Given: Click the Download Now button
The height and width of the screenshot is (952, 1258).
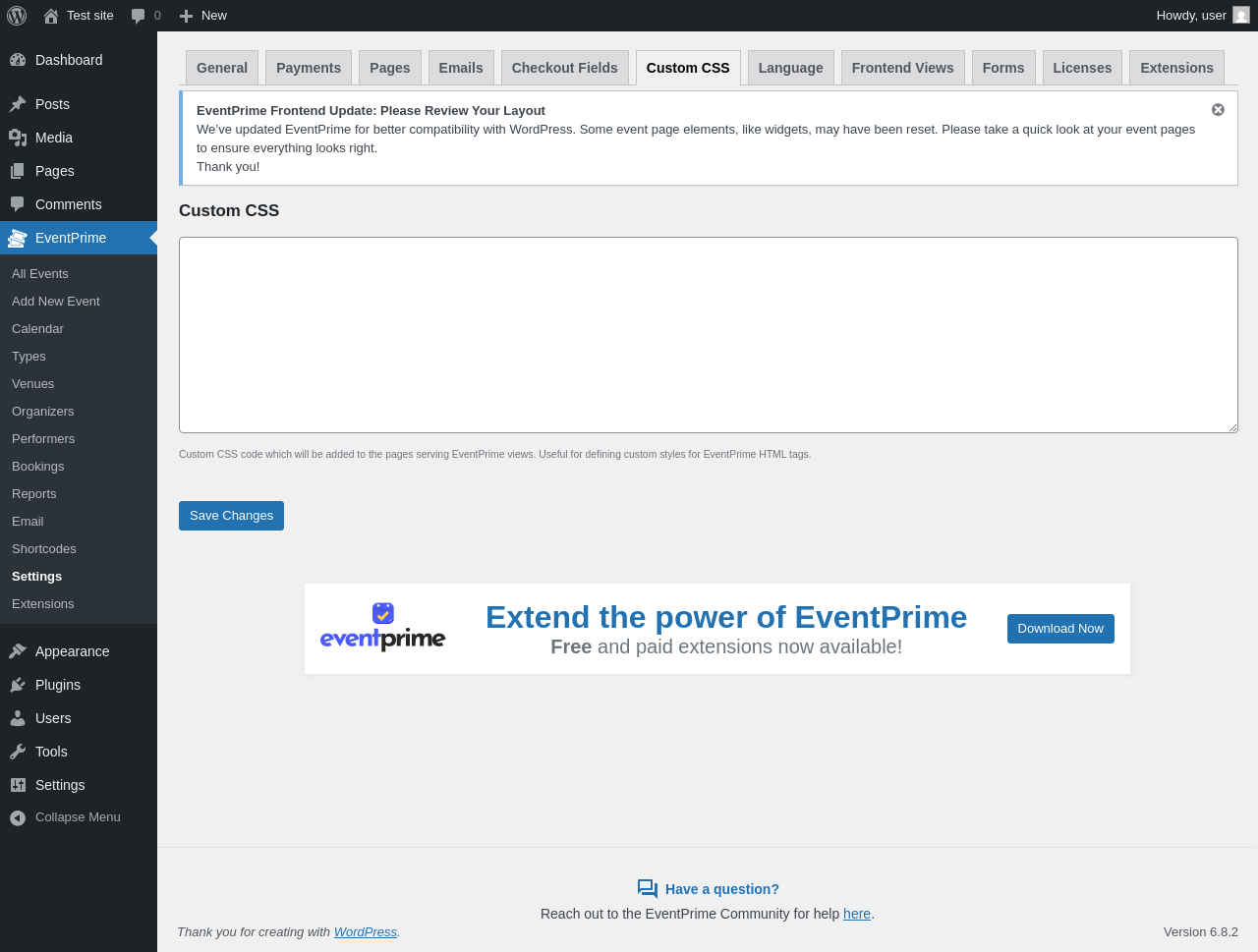Looking at the screenshot, I should point(1060,629).
